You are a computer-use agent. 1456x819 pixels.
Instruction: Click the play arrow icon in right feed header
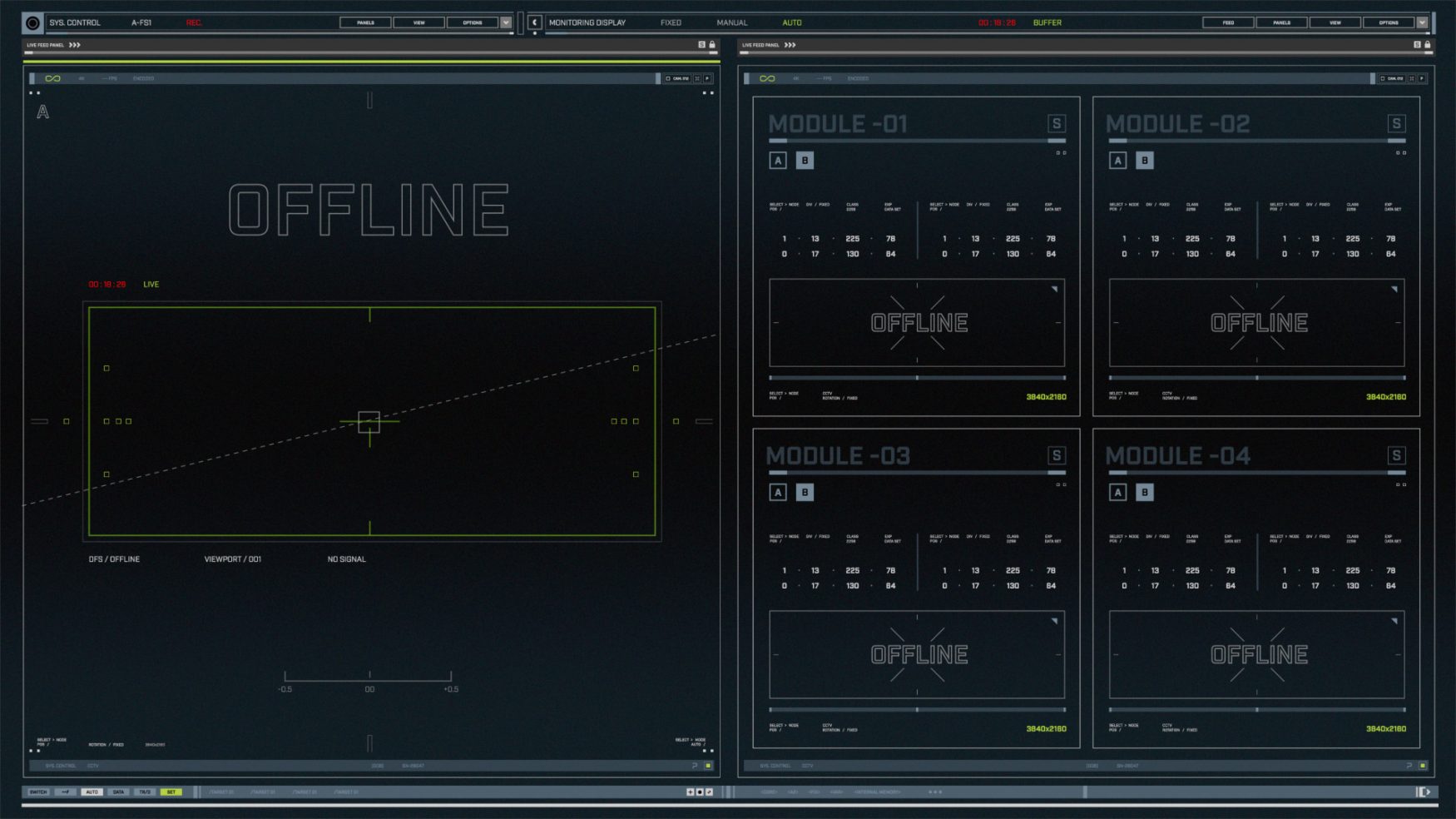point(1422,78)
